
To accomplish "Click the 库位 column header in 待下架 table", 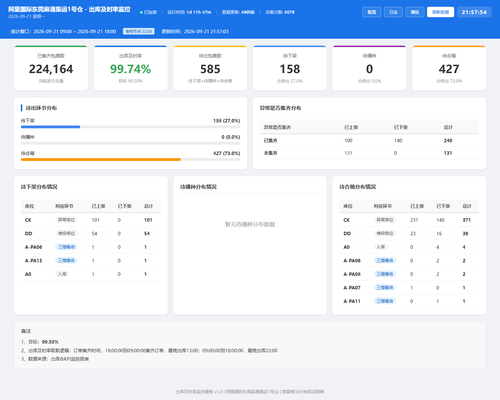I will tap(29, 206).
